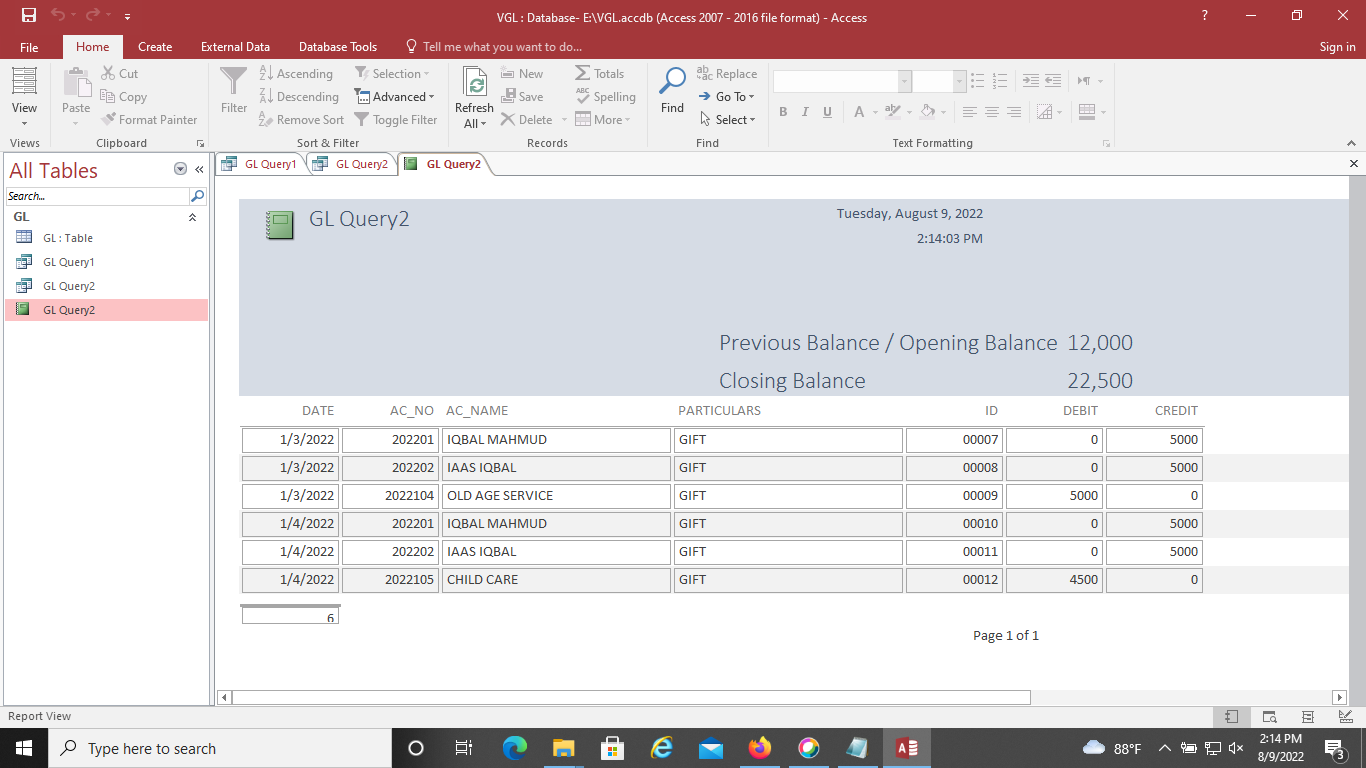Open Selection filter dropdown
Viewport: 1366px width, 768px height.
tap(392, 74)
